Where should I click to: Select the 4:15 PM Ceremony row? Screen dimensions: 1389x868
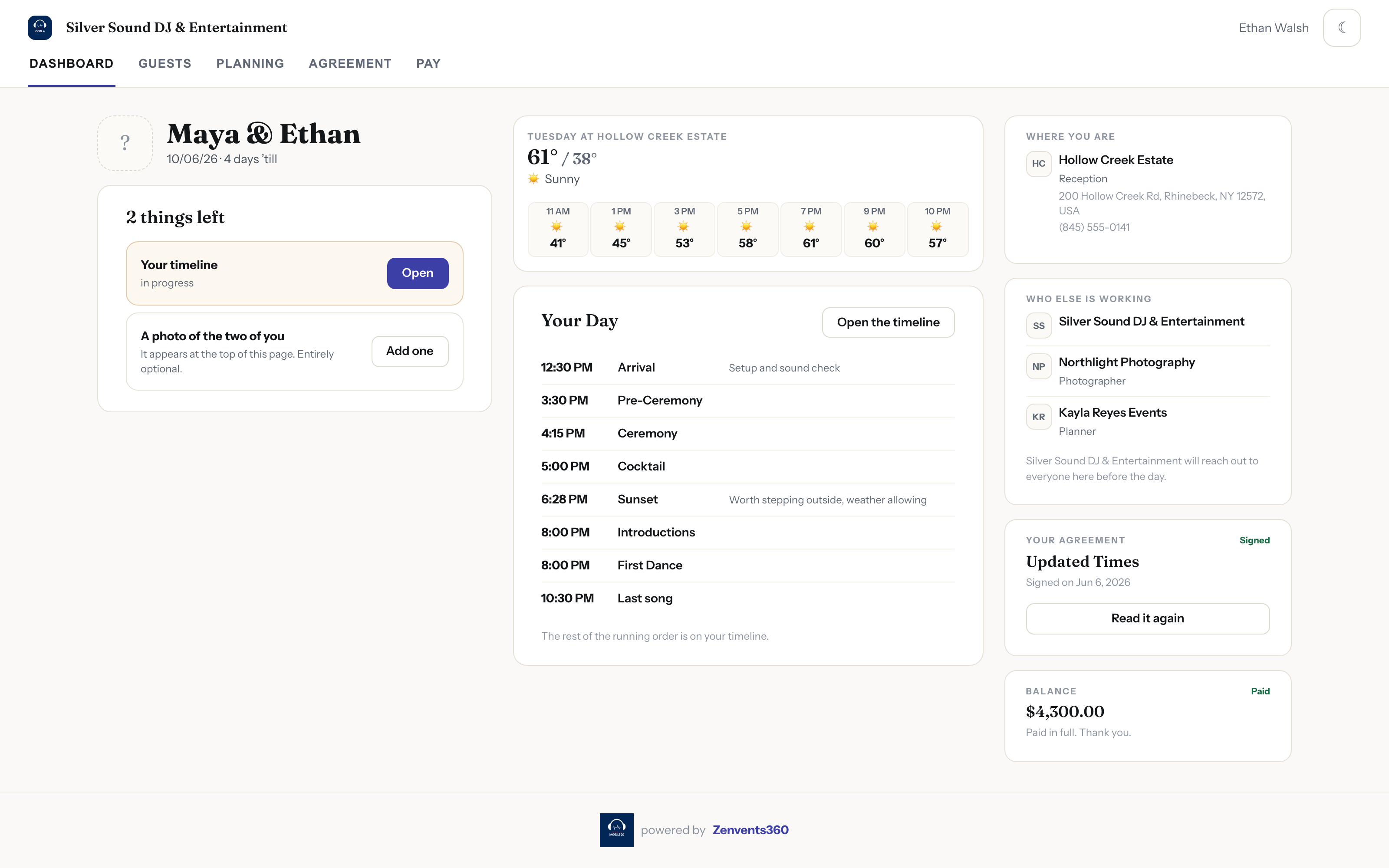[x=748, y=434]
